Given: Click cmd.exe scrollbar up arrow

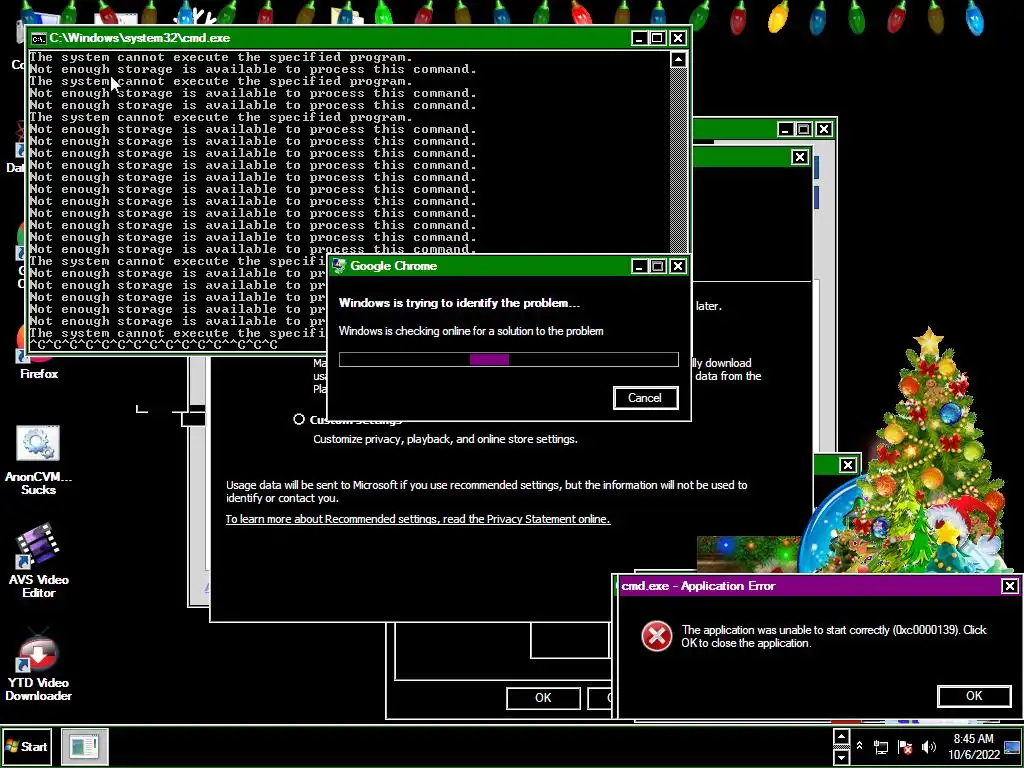Looking at the screenshot, I should 679,60.
